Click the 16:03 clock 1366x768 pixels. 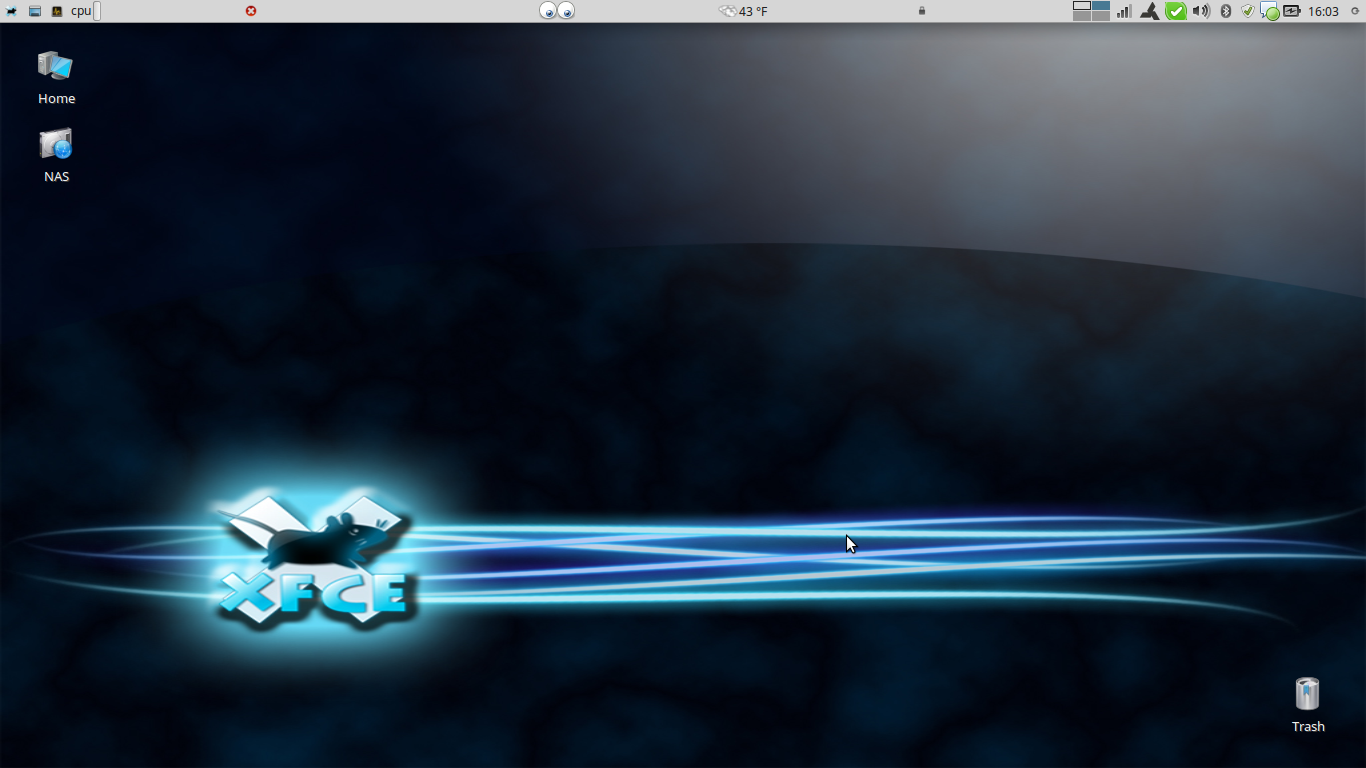pos(1323,11)
